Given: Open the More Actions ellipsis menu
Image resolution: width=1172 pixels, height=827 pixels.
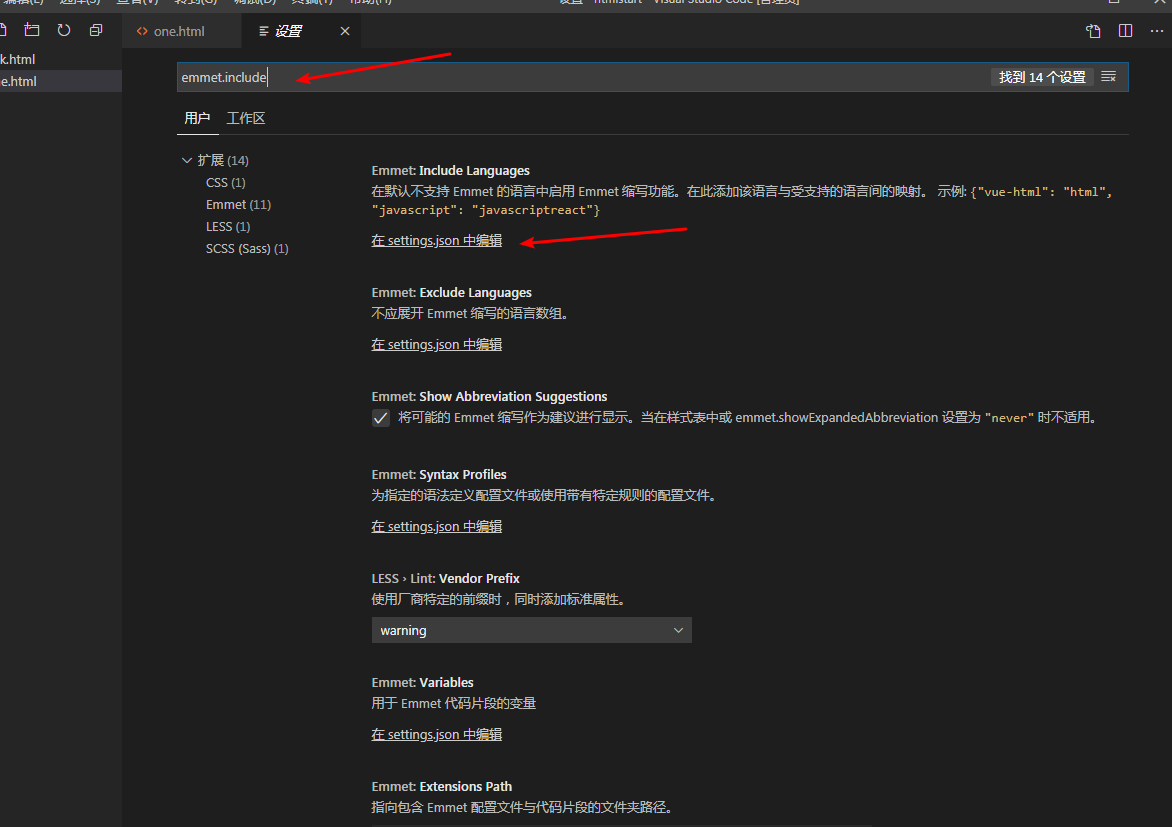Looking at the screenshot, I should tap(1157, 31).
